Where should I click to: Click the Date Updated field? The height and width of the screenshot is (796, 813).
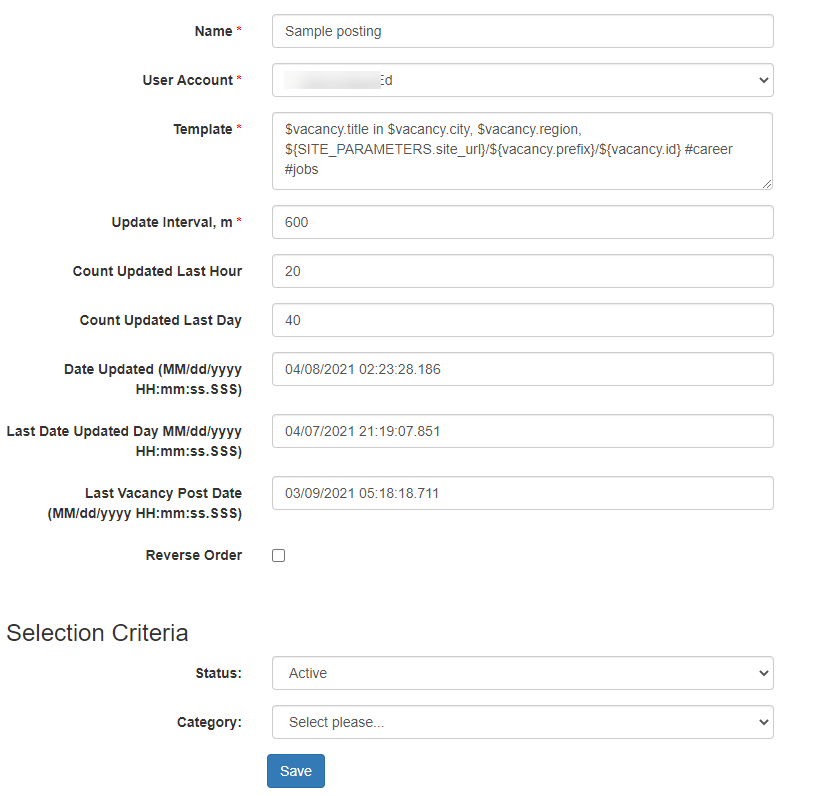(x=523, y=369)
